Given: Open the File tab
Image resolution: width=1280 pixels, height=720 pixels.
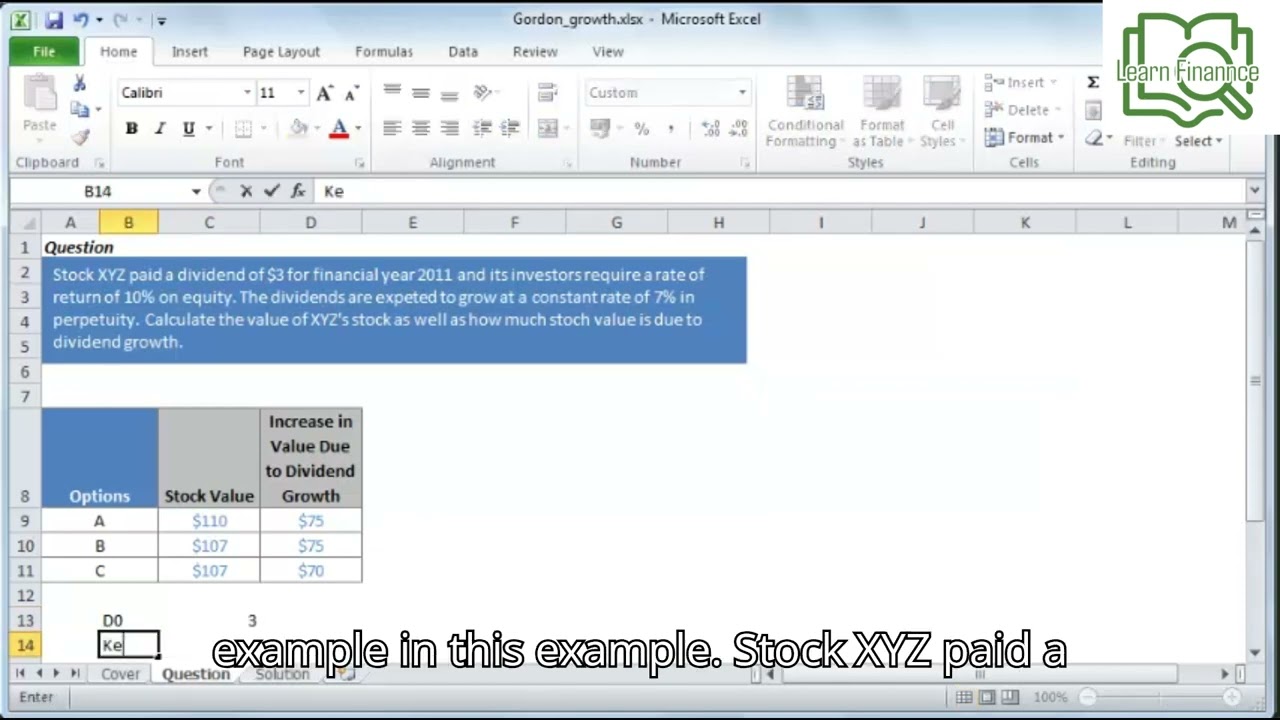Looking at the screenshot, I should [x=44, y=52].
